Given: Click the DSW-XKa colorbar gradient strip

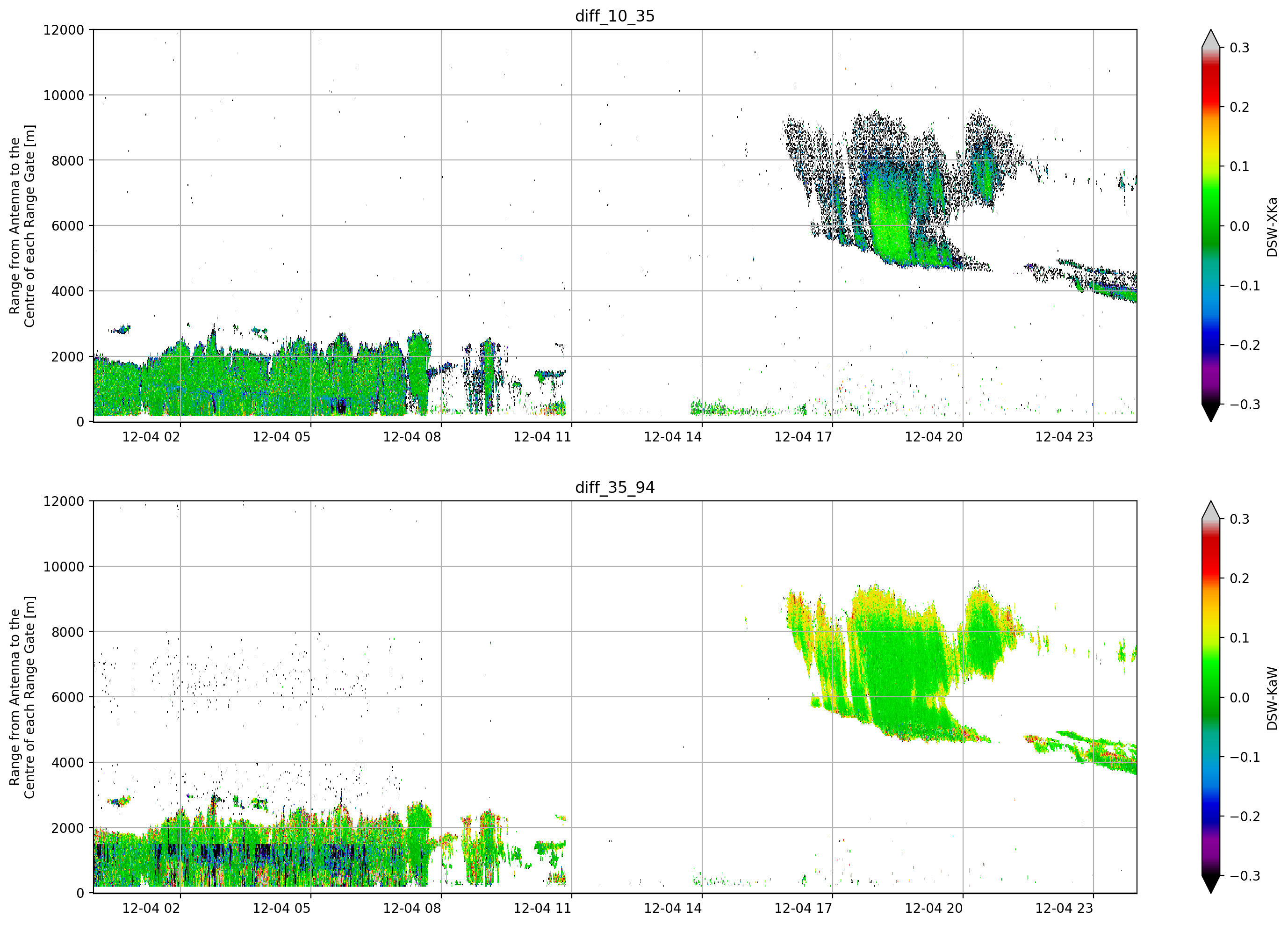Looking at the screenshot, I should [x=1211, y=225].
